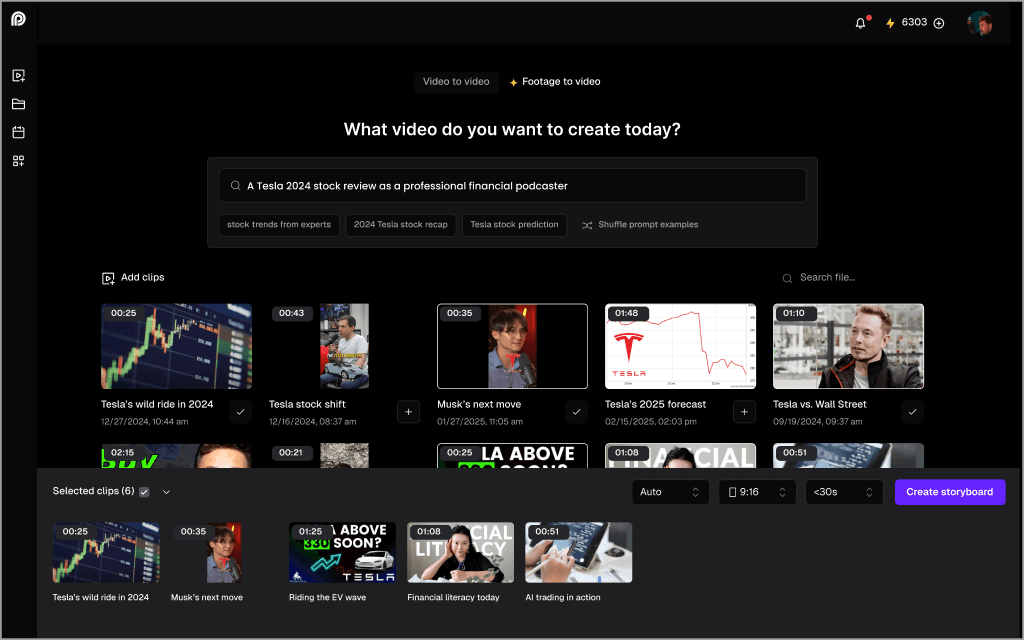Select Riding the EV wave thumbnail
This screenshot has width=1024, height=640.
[x=342, y=552]
